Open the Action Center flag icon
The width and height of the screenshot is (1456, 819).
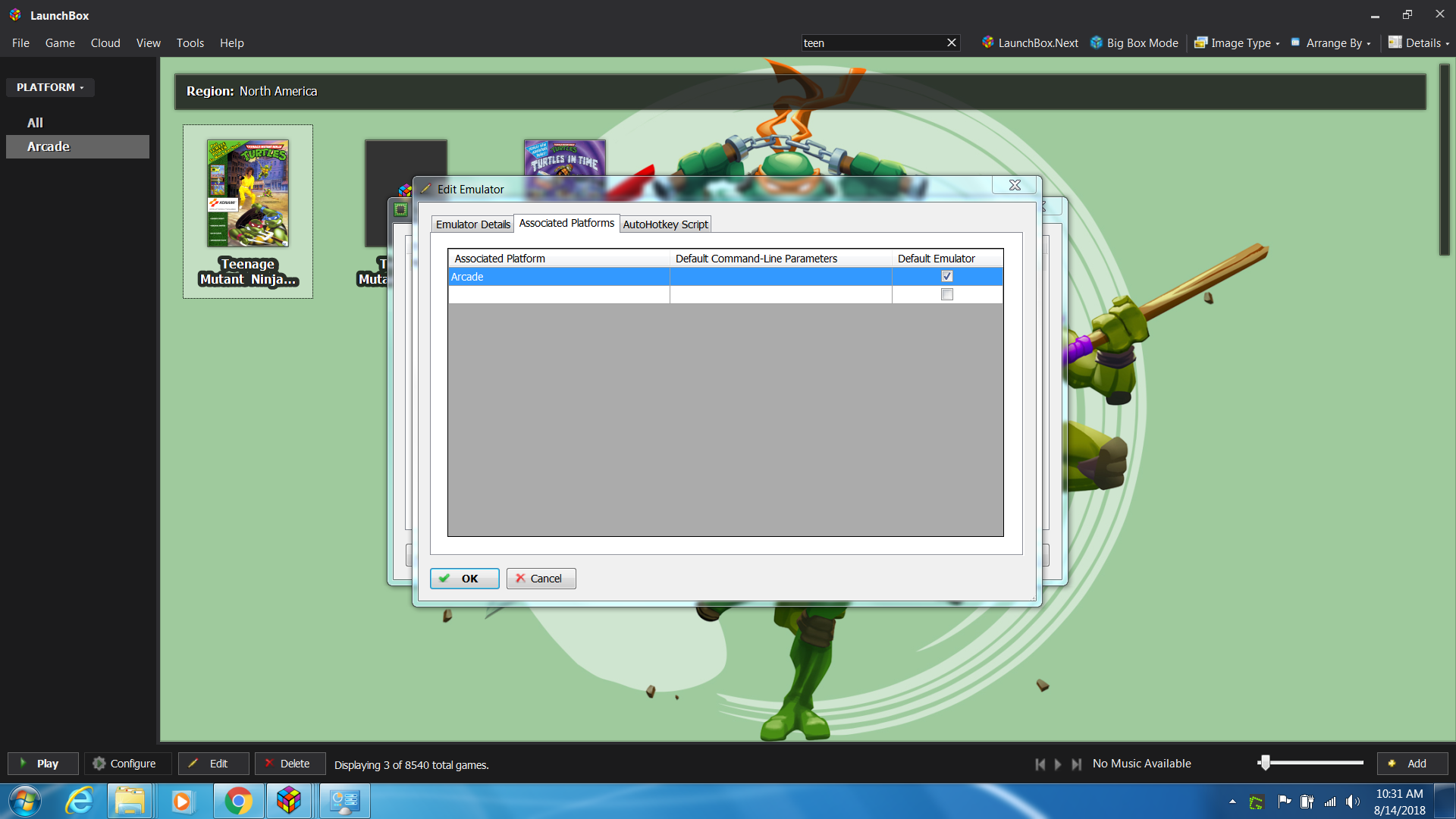1284,802
